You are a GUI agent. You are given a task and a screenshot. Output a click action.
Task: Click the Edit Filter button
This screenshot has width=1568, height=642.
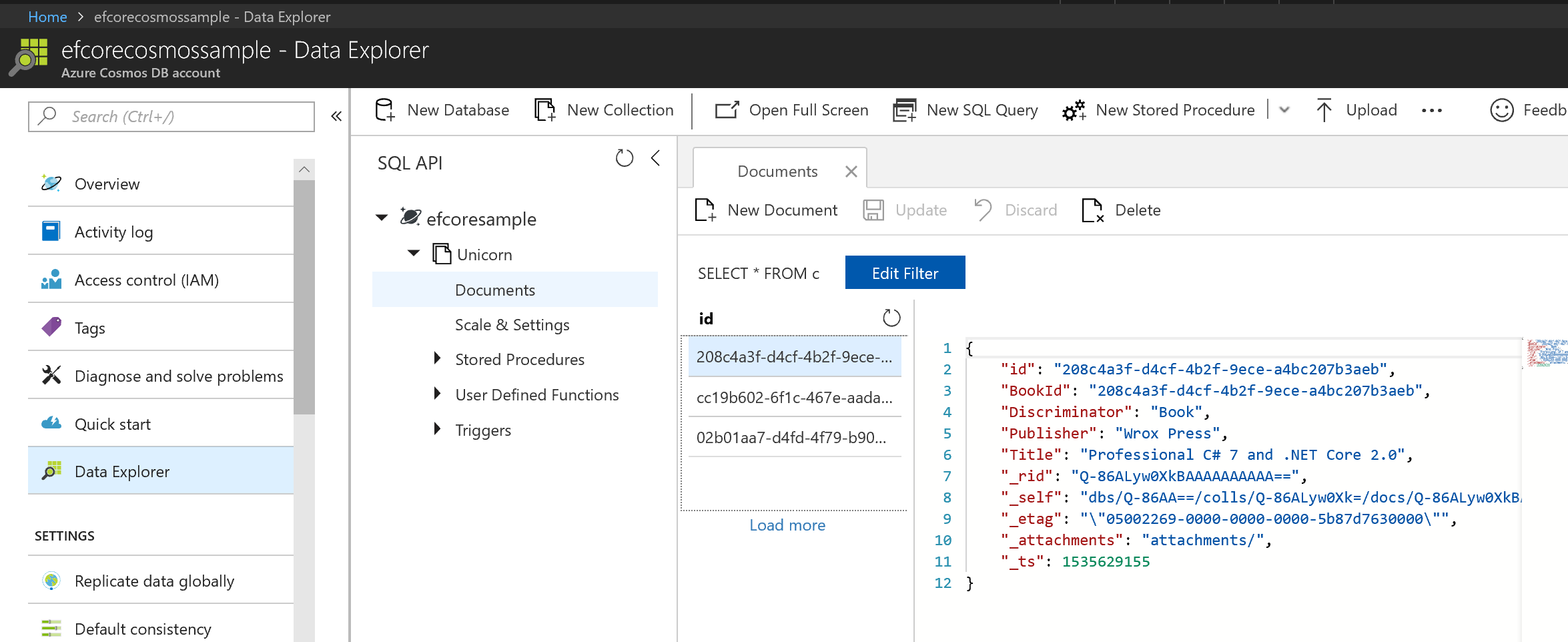pyautogui.click(x=905, y=272)
